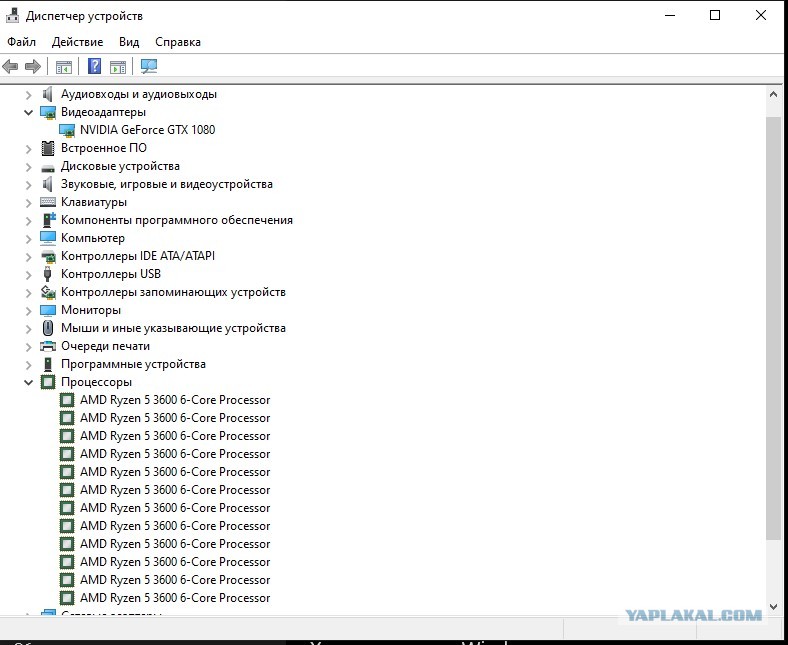The height and width of the screenshot is (645, 788).
Task: Expand Контроллеры IDE ATA/ATAPI chevron
Action: 29,256
